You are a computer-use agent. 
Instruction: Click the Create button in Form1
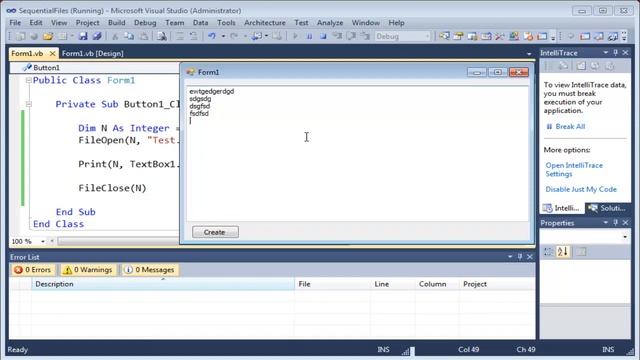215,232
